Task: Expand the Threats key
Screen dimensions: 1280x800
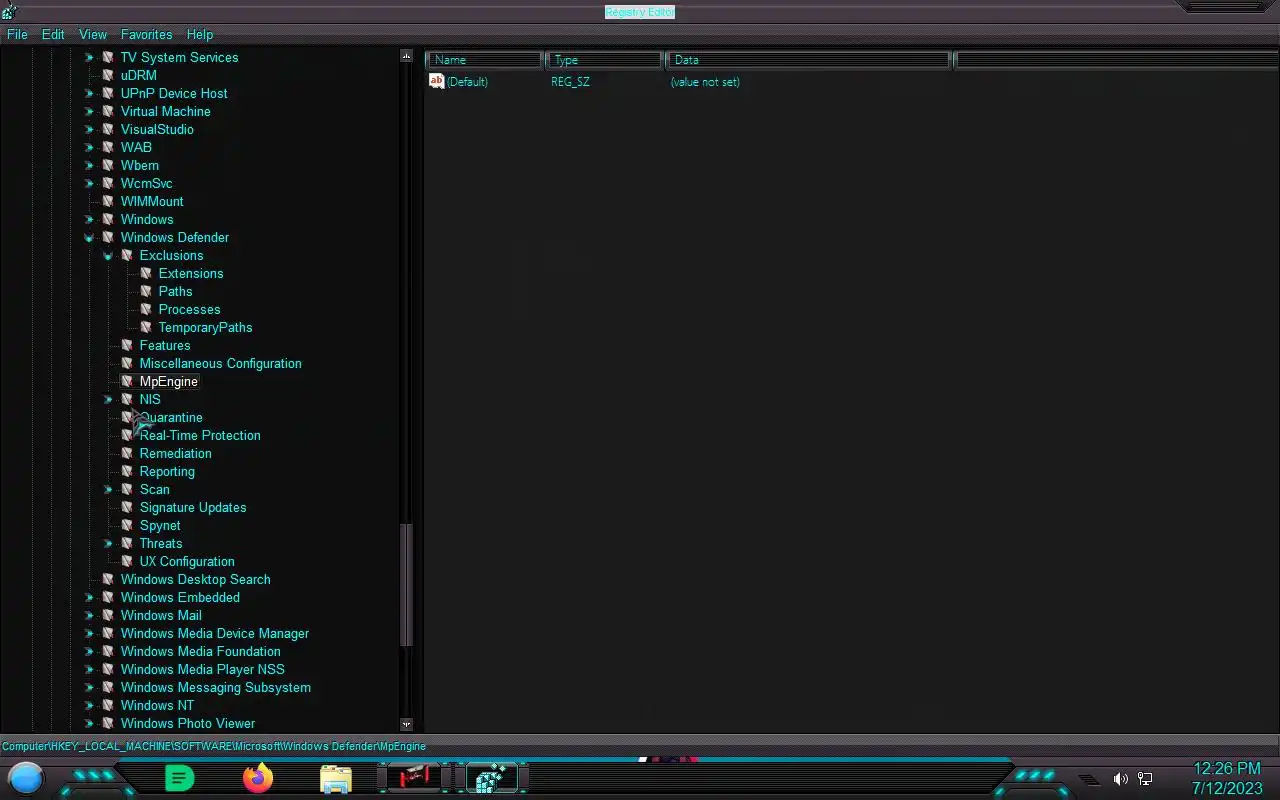Action: pyautogui.click(x=108, y=544)
